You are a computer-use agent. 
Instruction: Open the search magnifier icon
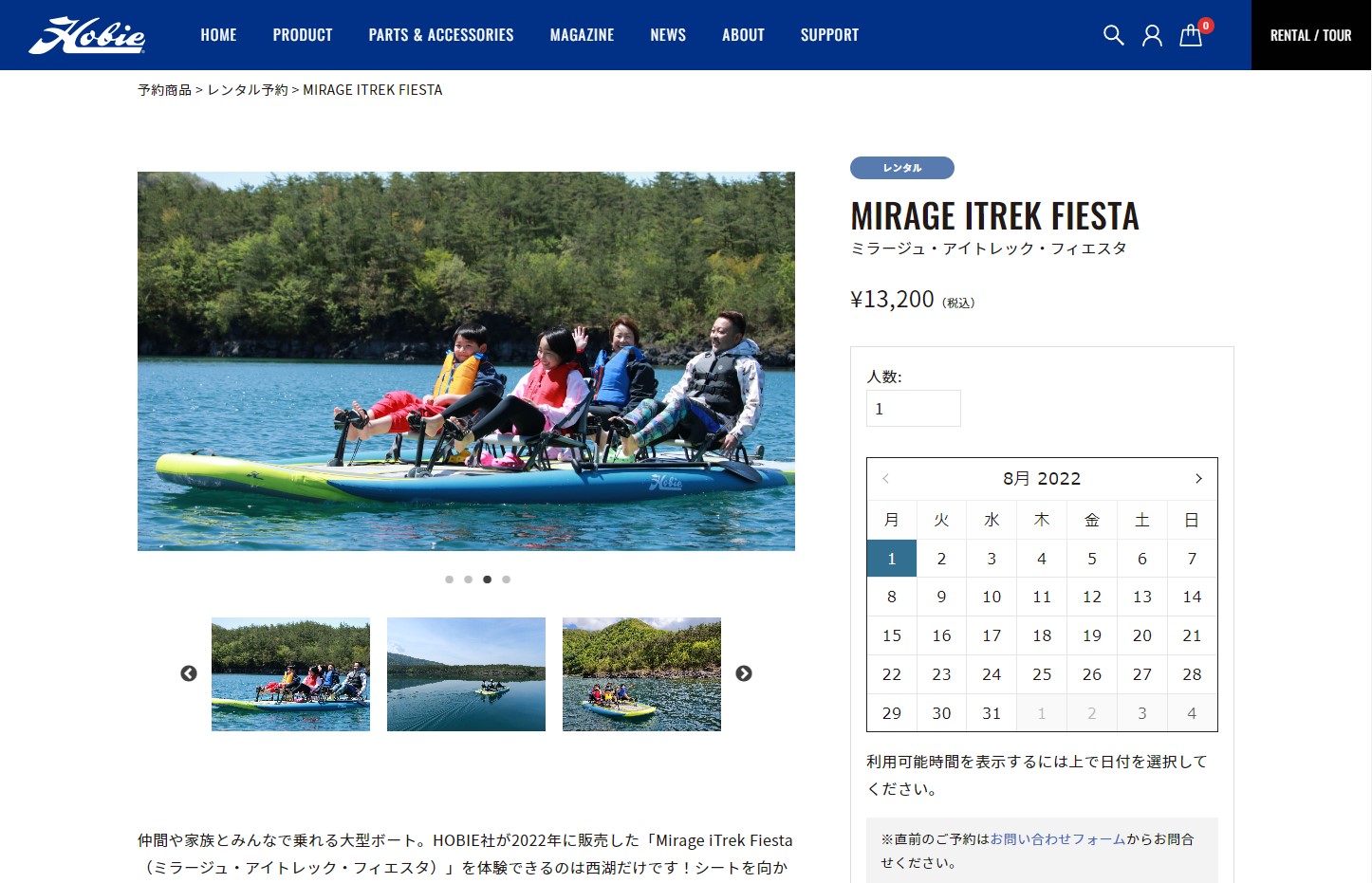[x=1114, y=35]
